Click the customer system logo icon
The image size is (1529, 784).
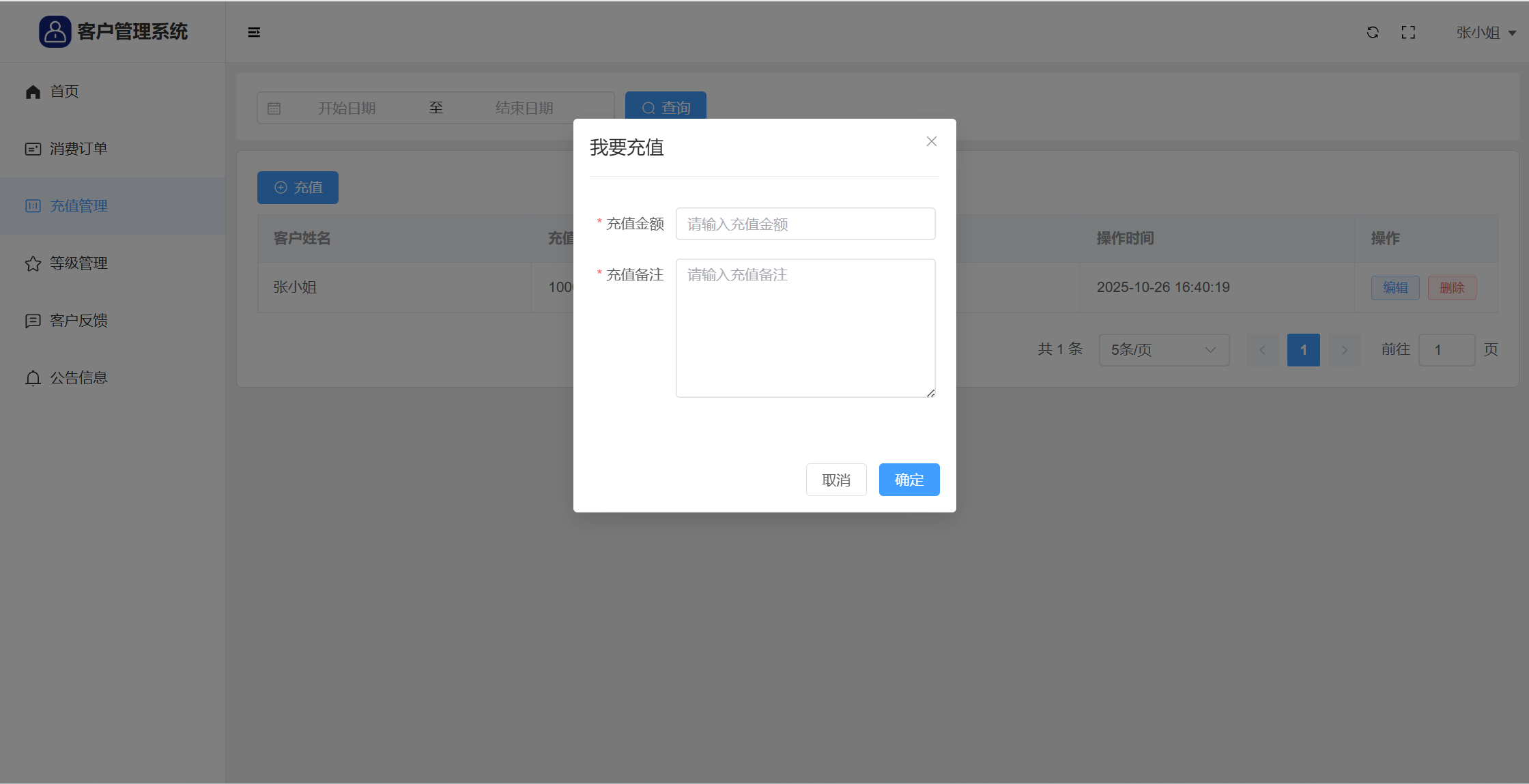55,31
